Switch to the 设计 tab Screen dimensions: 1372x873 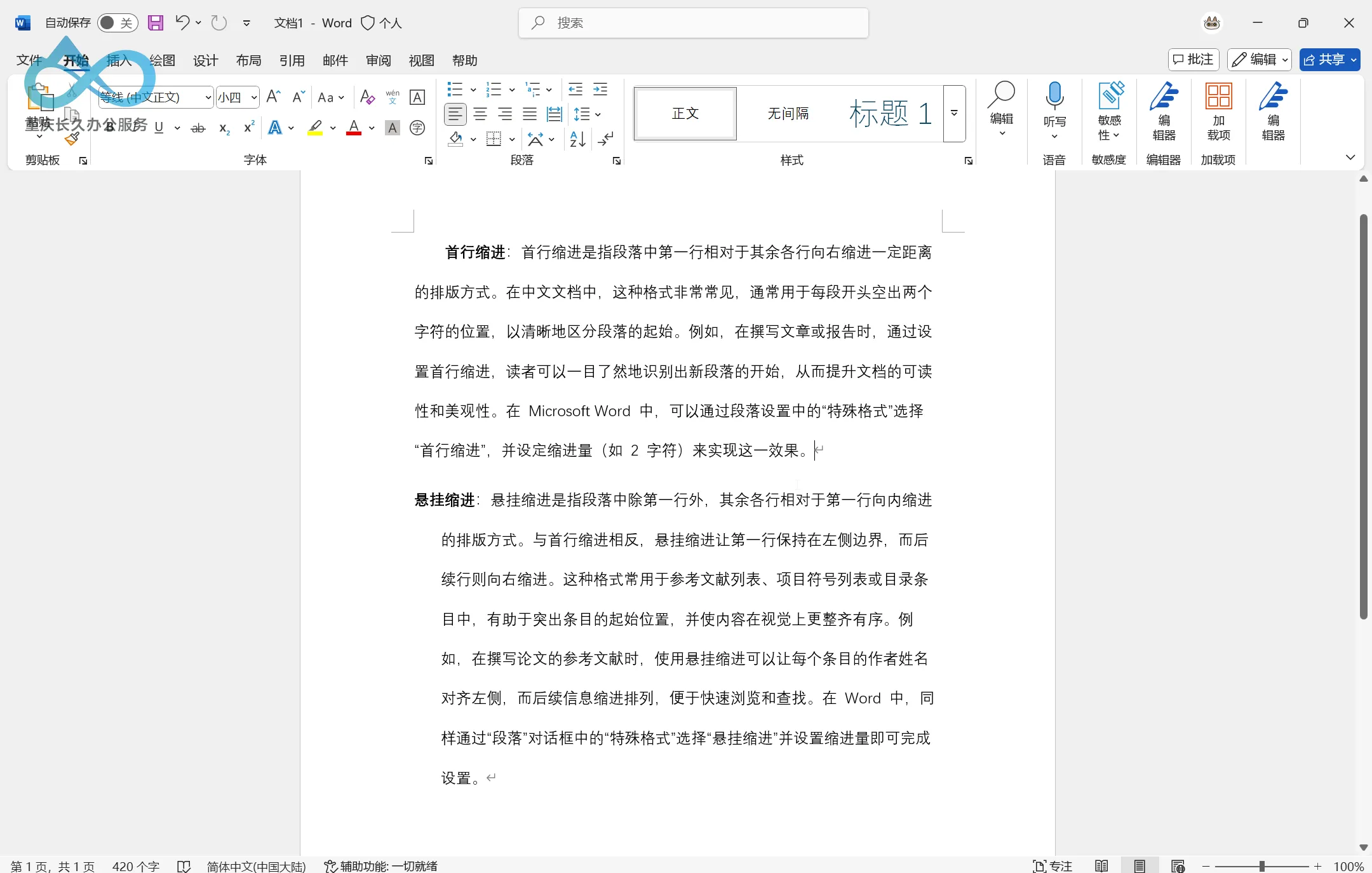205,60
